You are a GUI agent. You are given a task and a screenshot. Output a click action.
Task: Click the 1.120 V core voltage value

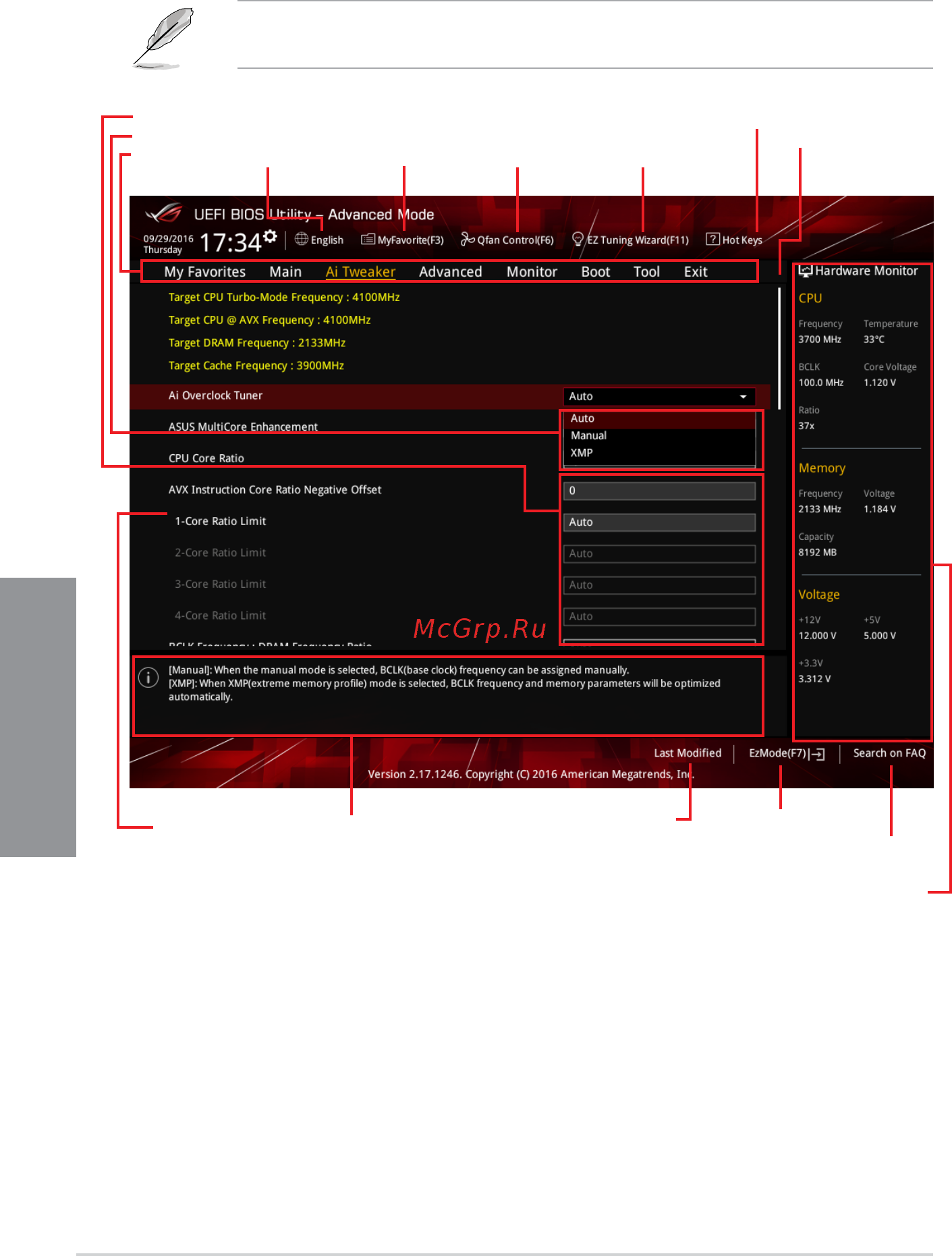pos(880,383)
